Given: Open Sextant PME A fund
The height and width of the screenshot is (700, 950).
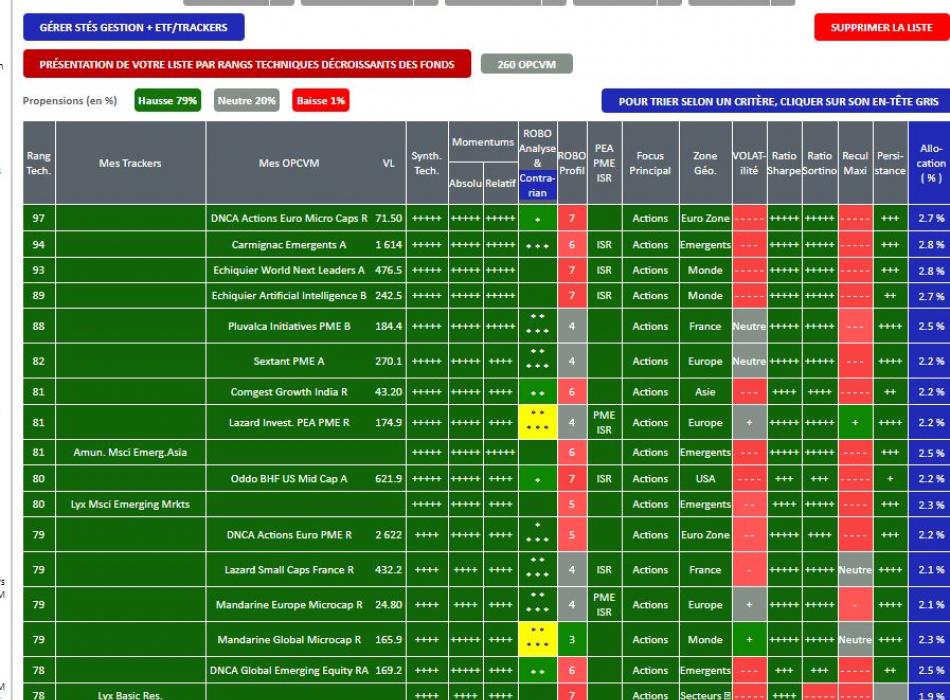Looking at the screenshot, I should pos(289,361).
